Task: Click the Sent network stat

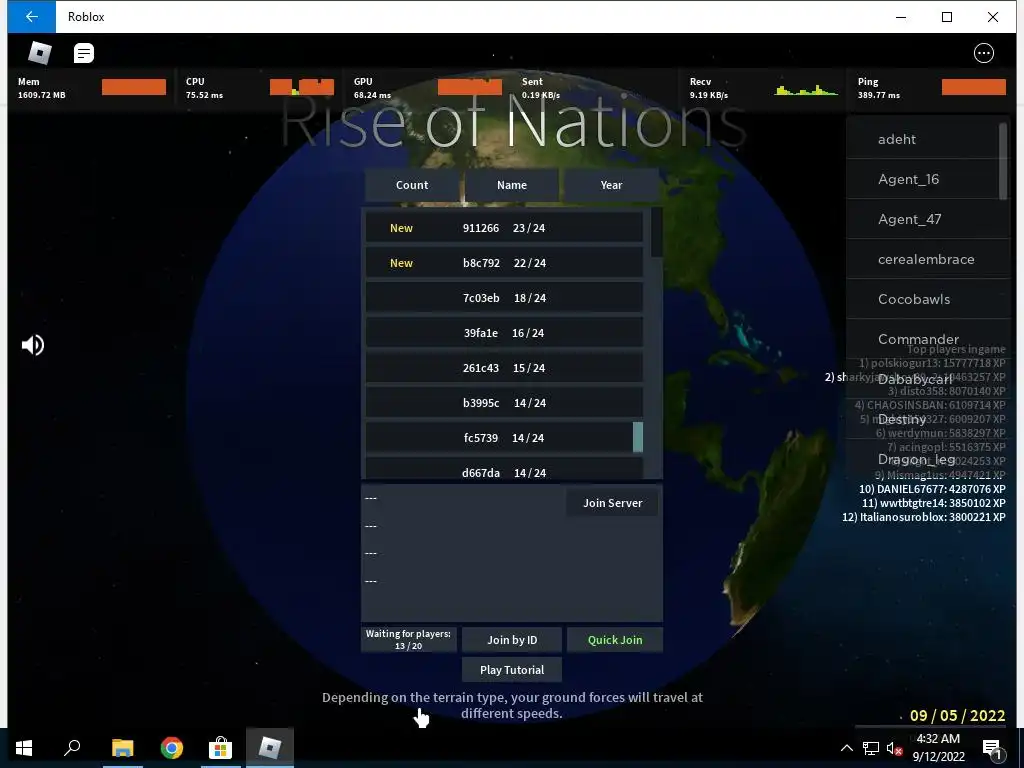Action: tap(595, 88)
